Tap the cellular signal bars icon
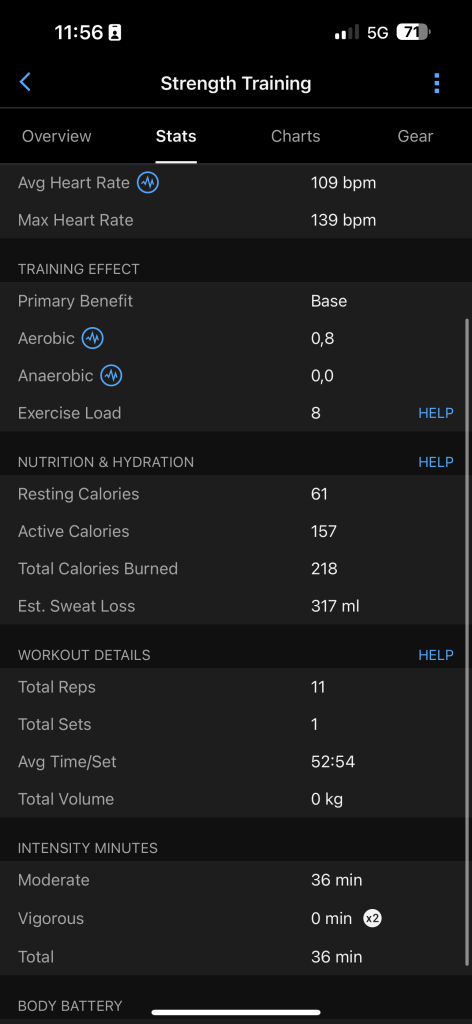This screenshot has width=472, height=1024. coord(347,33)
